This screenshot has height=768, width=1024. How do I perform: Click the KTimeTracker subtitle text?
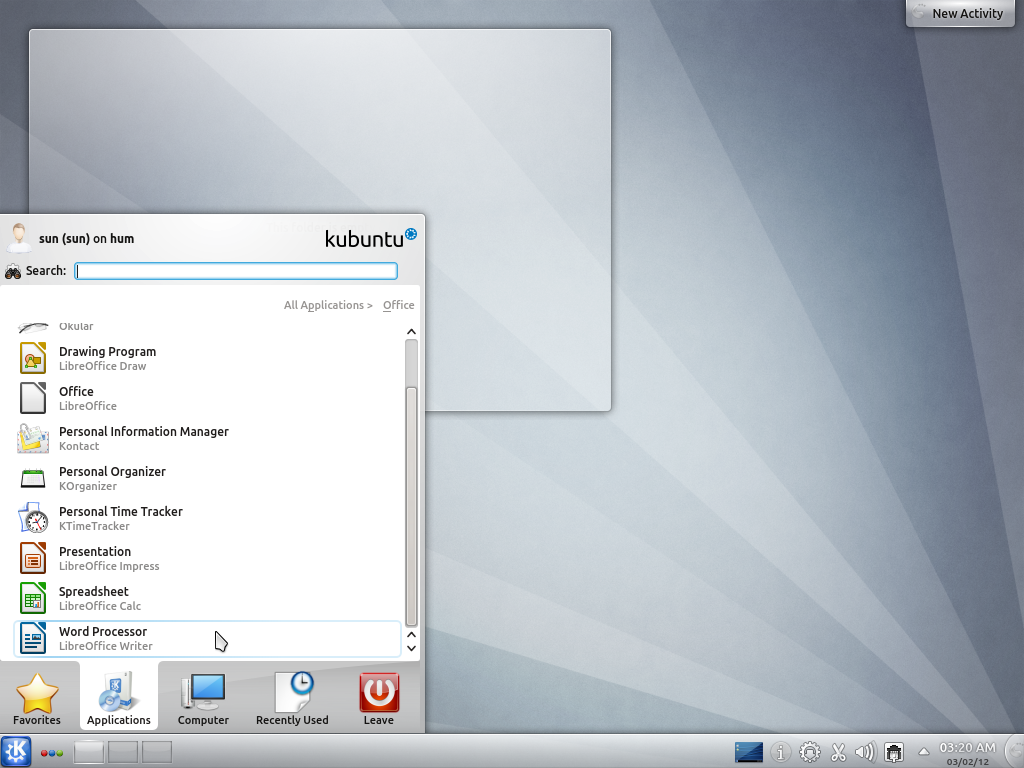pyautogui.click(x=94, y=526)
